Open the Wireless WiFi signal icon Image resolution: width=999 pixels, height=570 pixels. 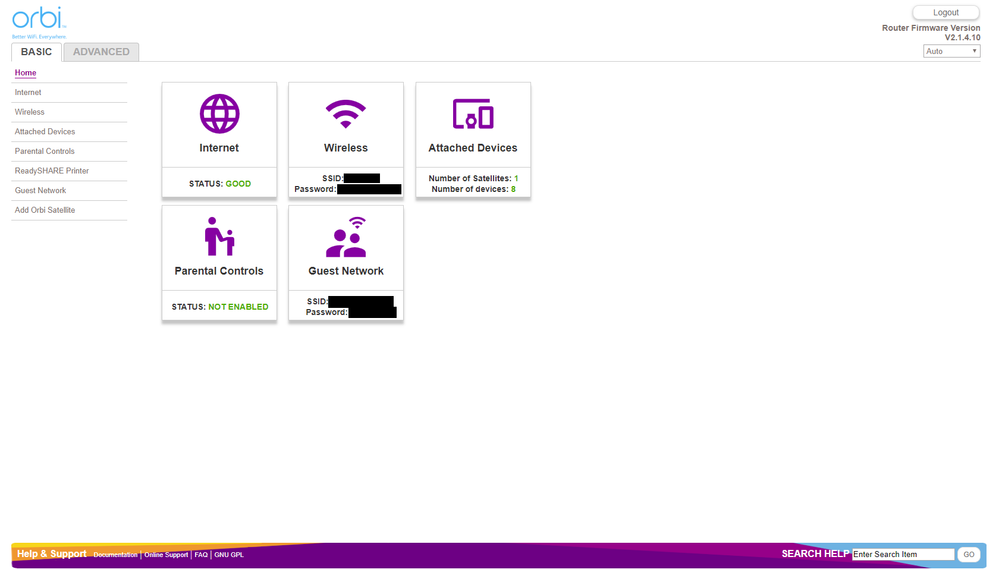coord(346,114)
